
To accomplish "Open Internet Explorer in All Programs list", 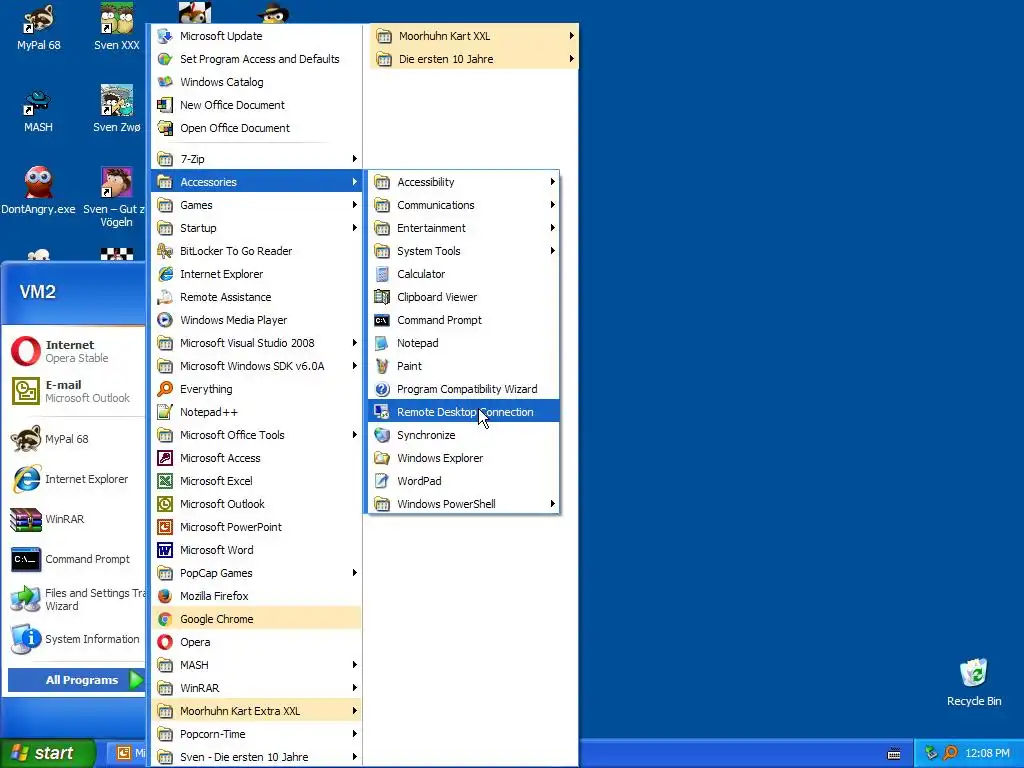I will point(257,274).
